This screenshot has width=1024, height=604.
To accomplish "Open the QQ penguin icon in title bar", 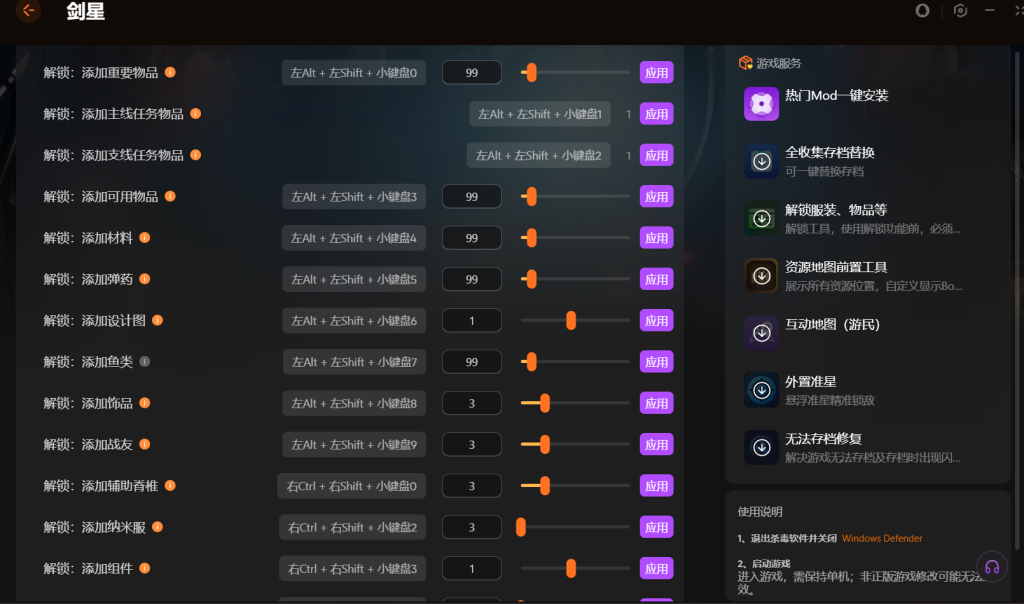I will coord(922,11).
